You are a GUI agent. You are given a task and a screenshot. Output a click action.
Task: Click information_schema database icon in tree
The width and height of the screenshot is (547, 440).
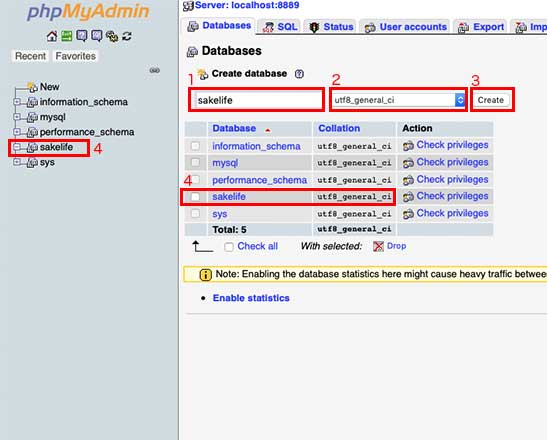[32, 102]
